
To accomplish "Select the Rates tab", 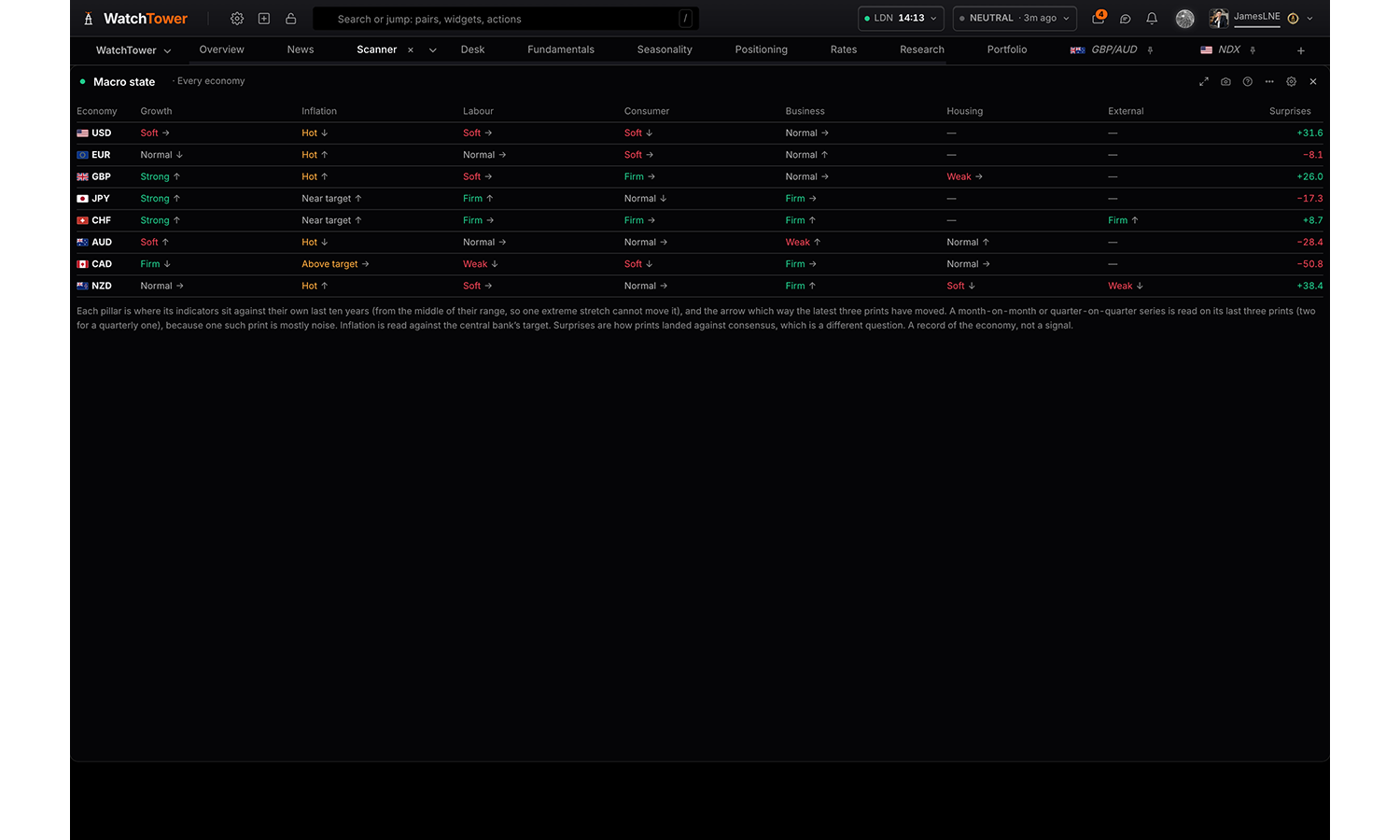I will coord(844,49).
